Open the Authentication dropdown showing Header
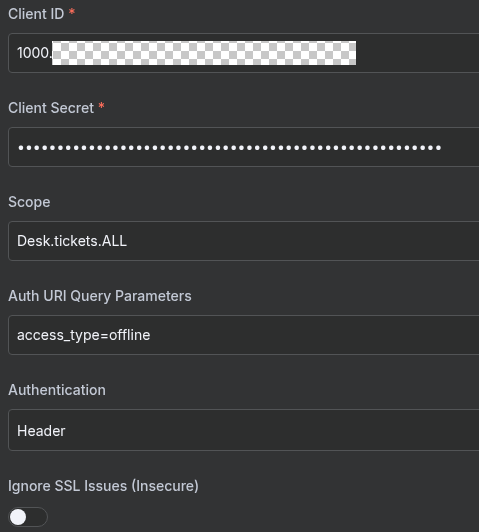The height and width of the screenshot is (532, 479). pyautogui.click(x=244, y=430)
